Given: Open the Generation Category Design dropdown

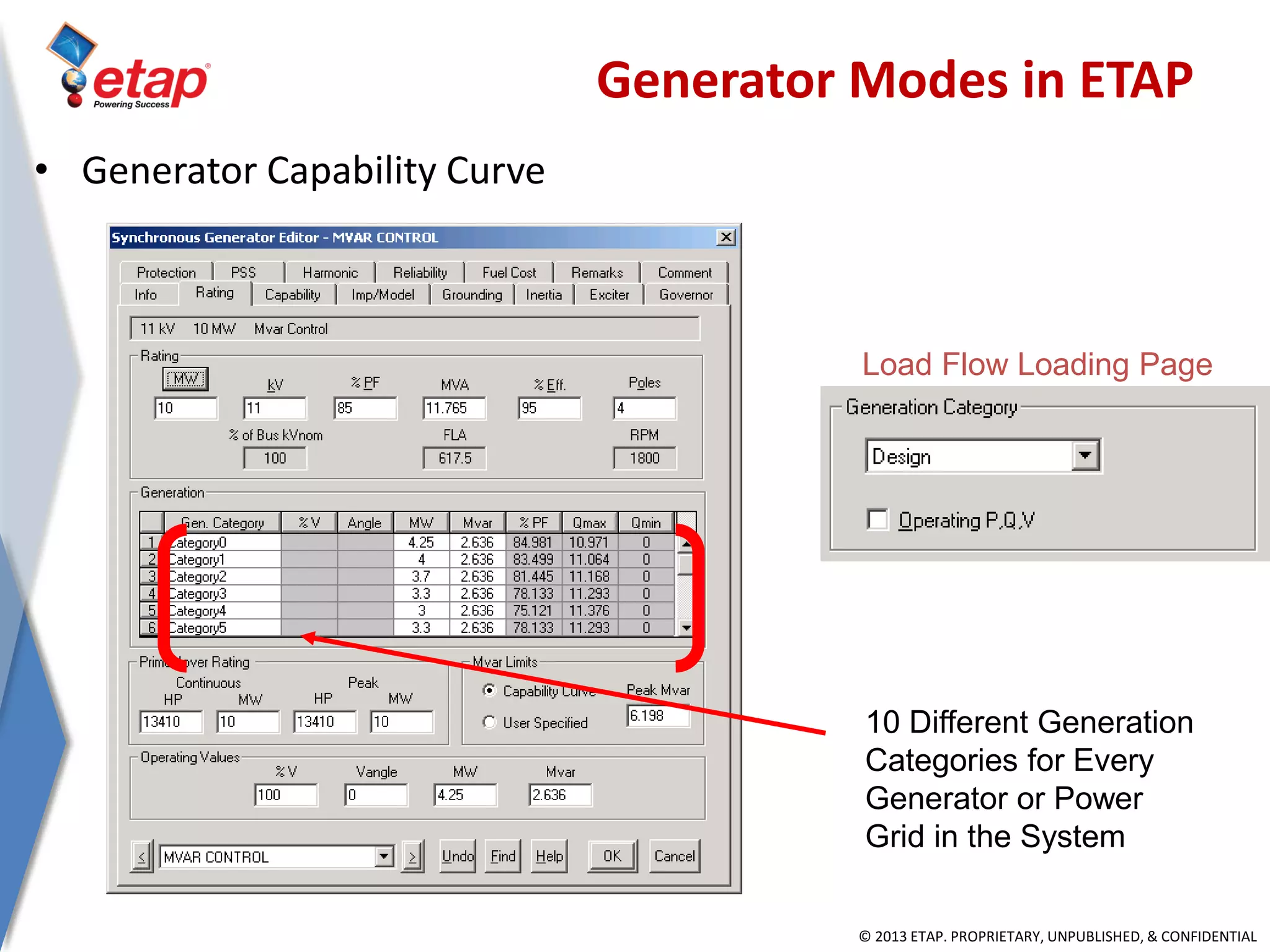Looking at the screenshot, I should pyautogui.click(x=1085, y=456).
